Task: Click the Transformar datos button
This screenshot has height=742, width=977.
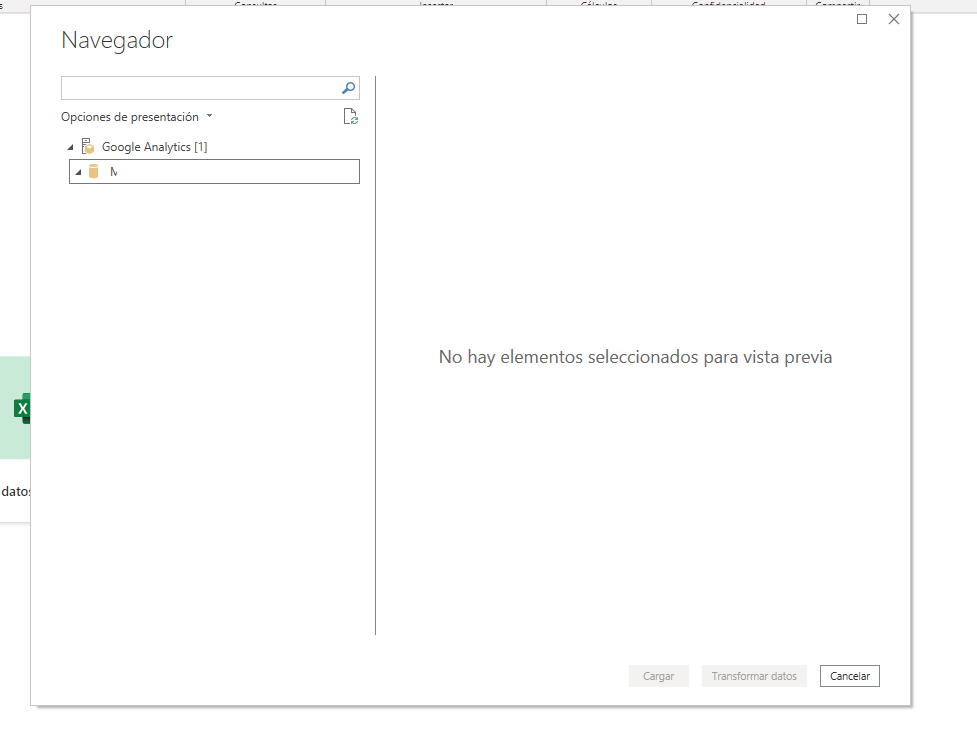Action: pos(754,676)
